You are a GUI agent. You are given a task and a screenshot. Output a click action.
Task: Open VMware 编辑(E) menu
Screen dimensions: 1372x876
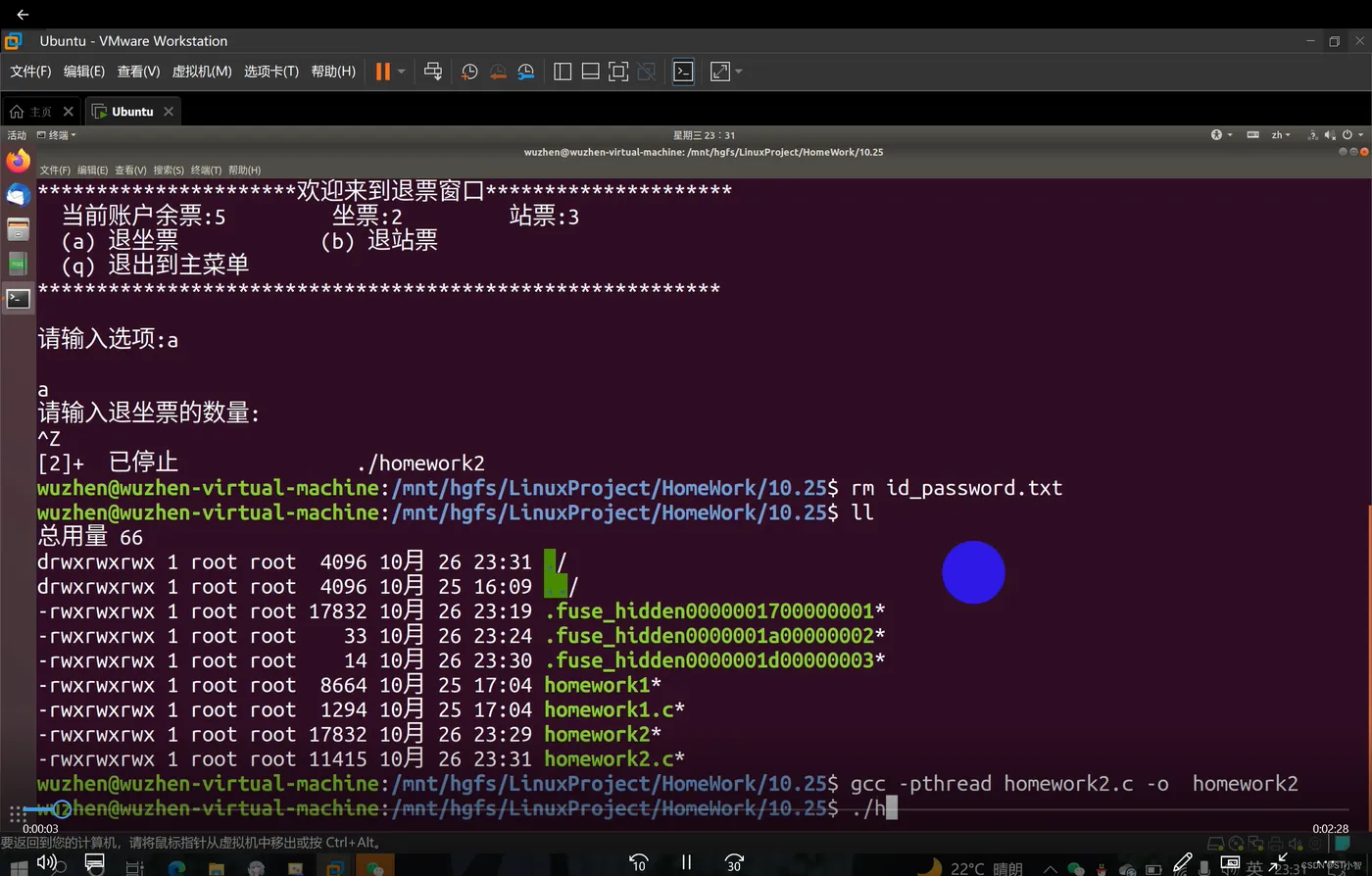pyautogui.click(x=84, y=72)
